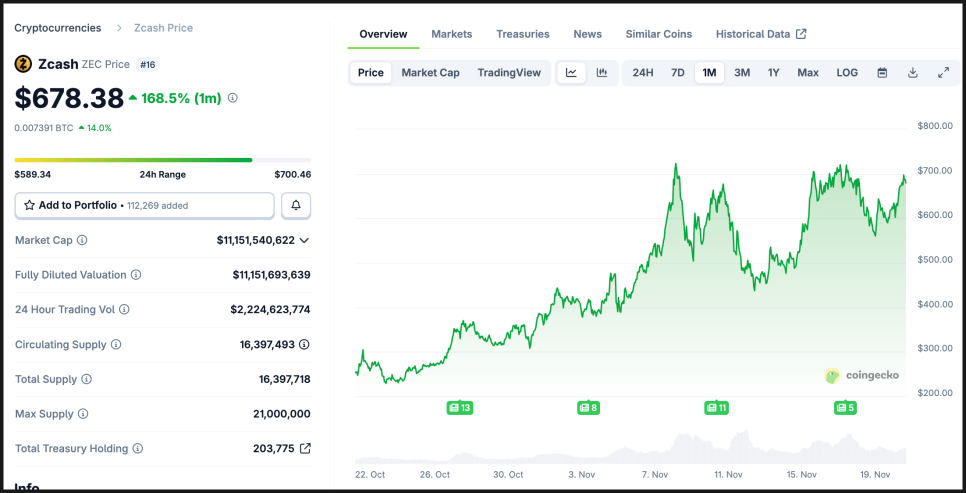Open the Markets tab

pos(451,34)
